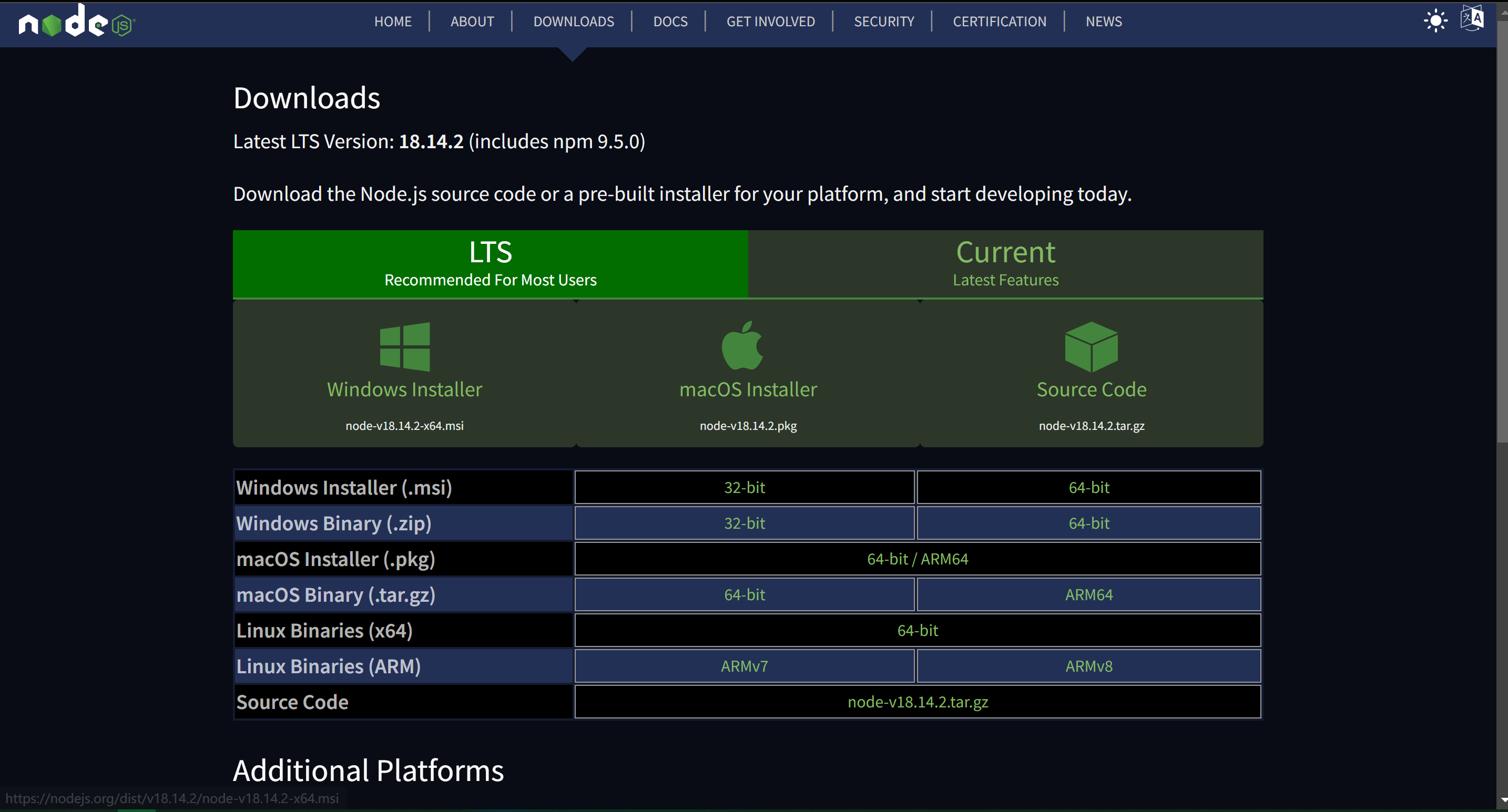The image size is (1508, 812).
Task: Switch to the Current Latest Features tab
Action: 1006,264
